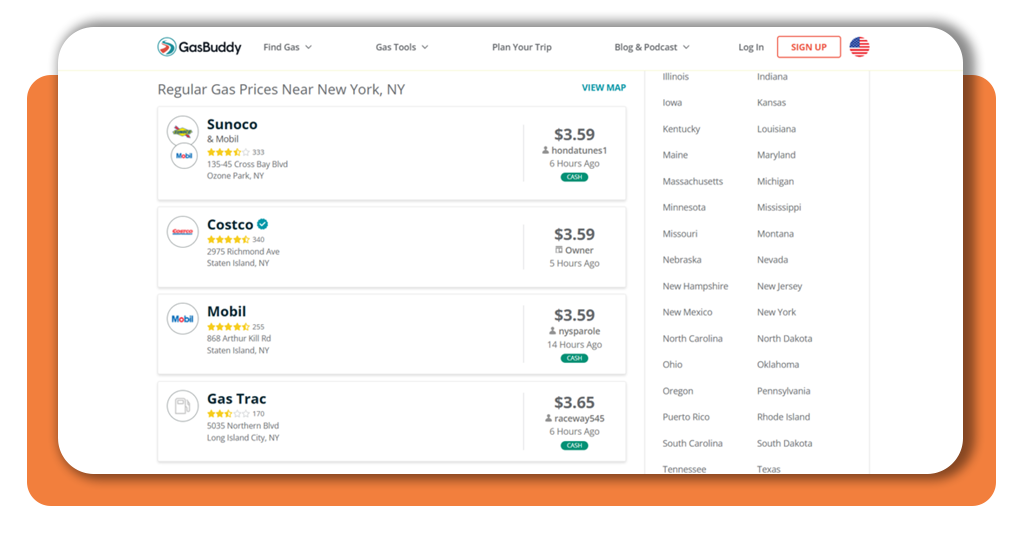Click Sunoco star rating

point(228,152)
